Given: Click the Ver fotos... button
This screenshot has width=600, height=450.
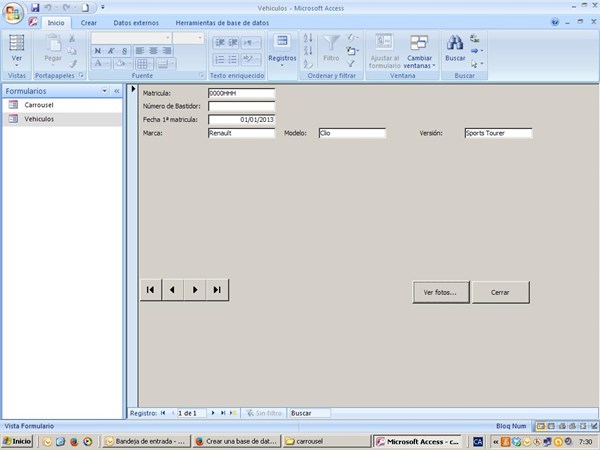Looking at the screenshot, I should point(440,292).
